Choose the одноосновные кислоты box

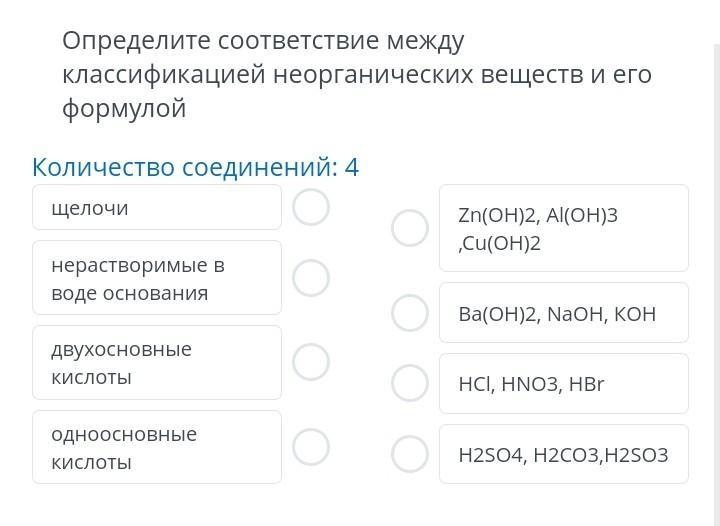tap(157, 447)
